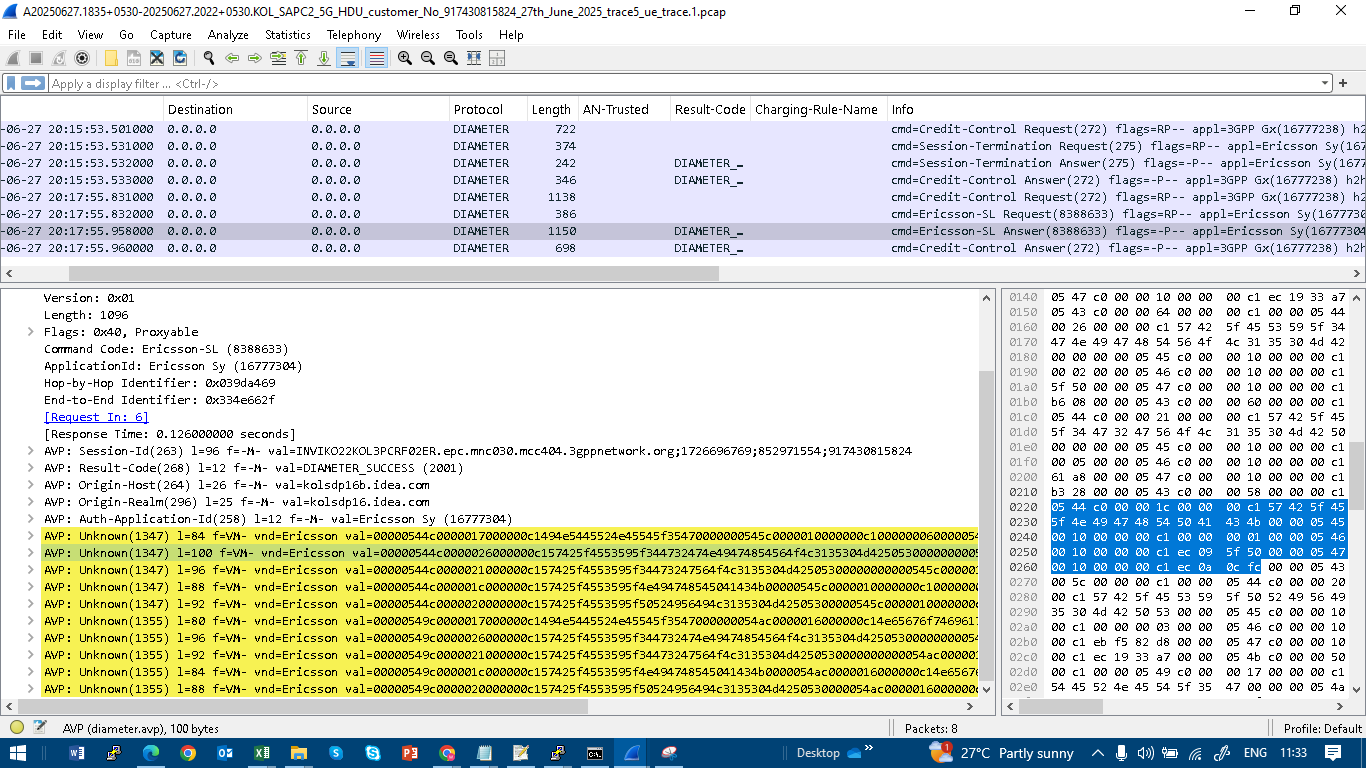Click the zoom in icon in toolbar
Screen dimensions: 1366x768
click(404, 58)
